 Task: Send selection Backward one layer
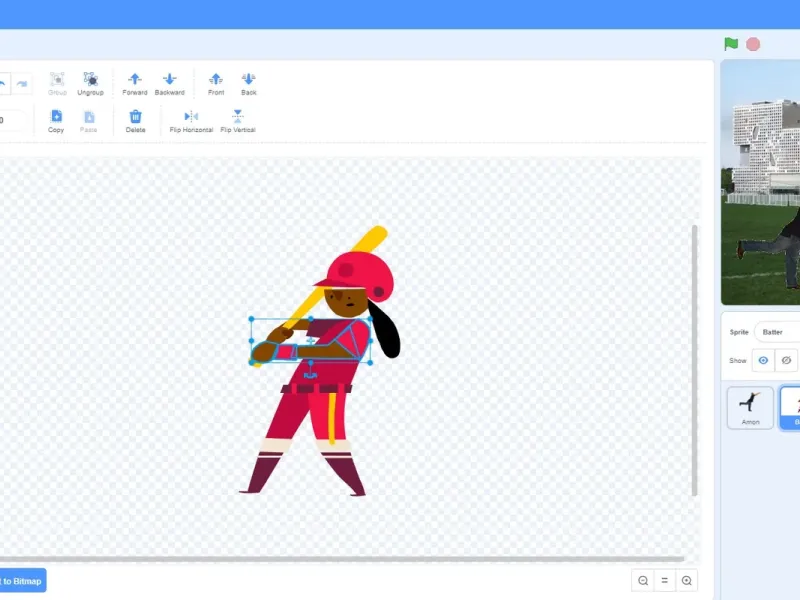(169, 84)
